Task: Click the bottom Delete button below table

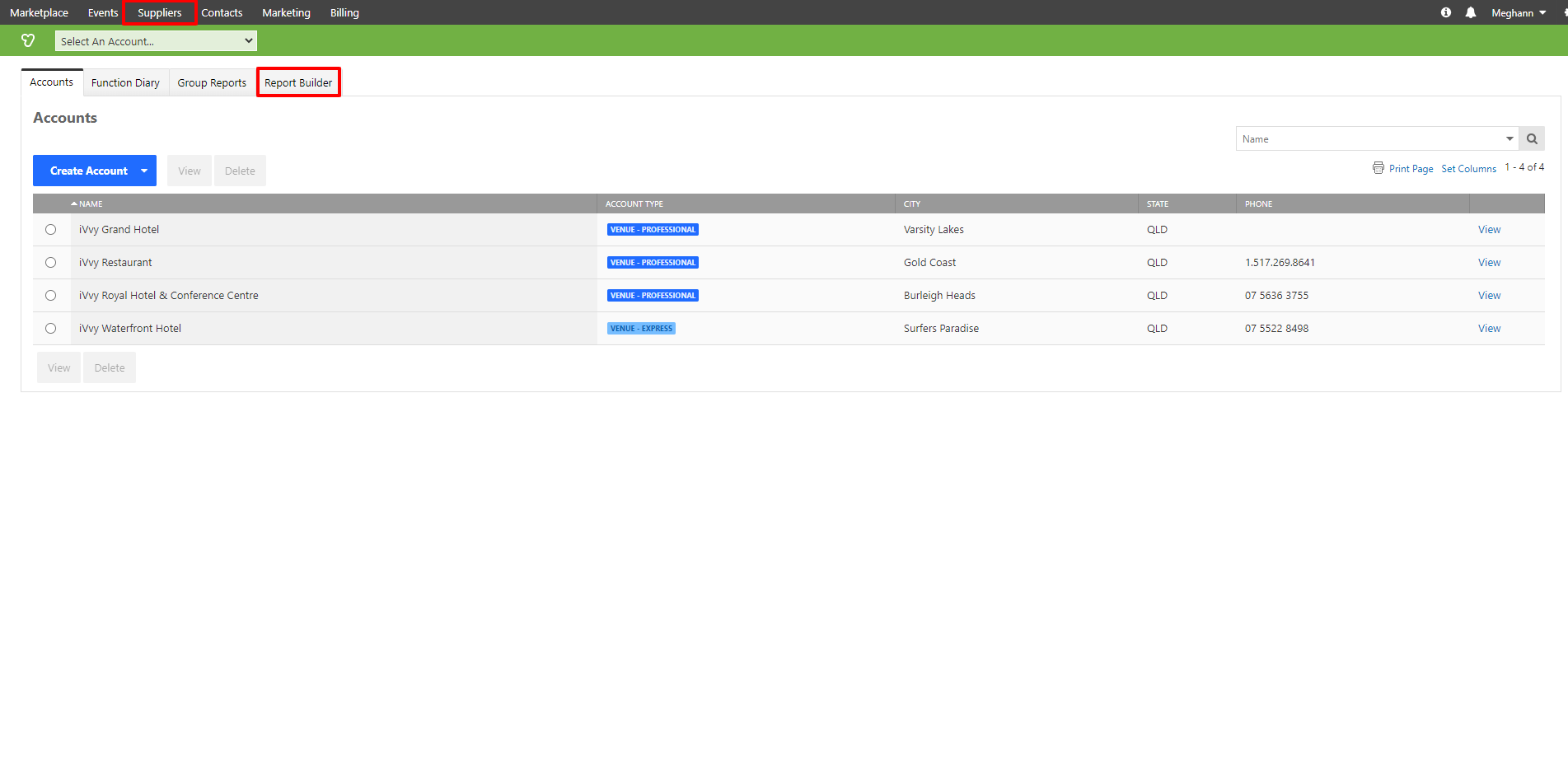Action: 110,367
